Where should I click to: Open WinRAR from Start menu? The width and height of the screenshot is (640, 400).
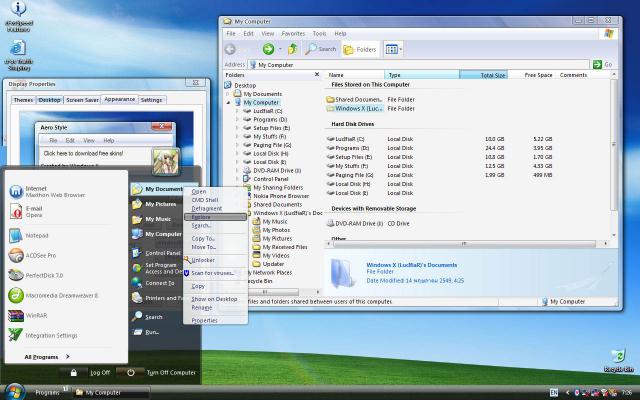28,316
